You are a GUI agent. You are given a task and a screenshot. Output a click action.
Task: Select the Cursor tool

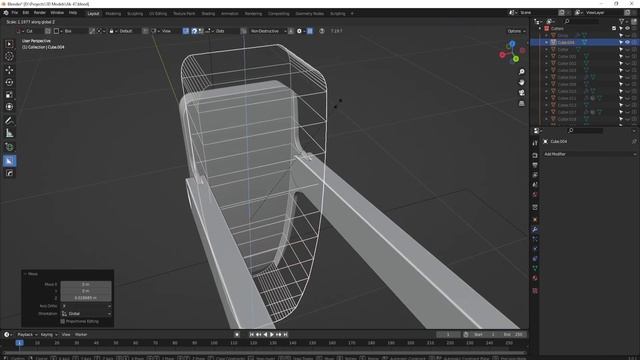[9, 56]
